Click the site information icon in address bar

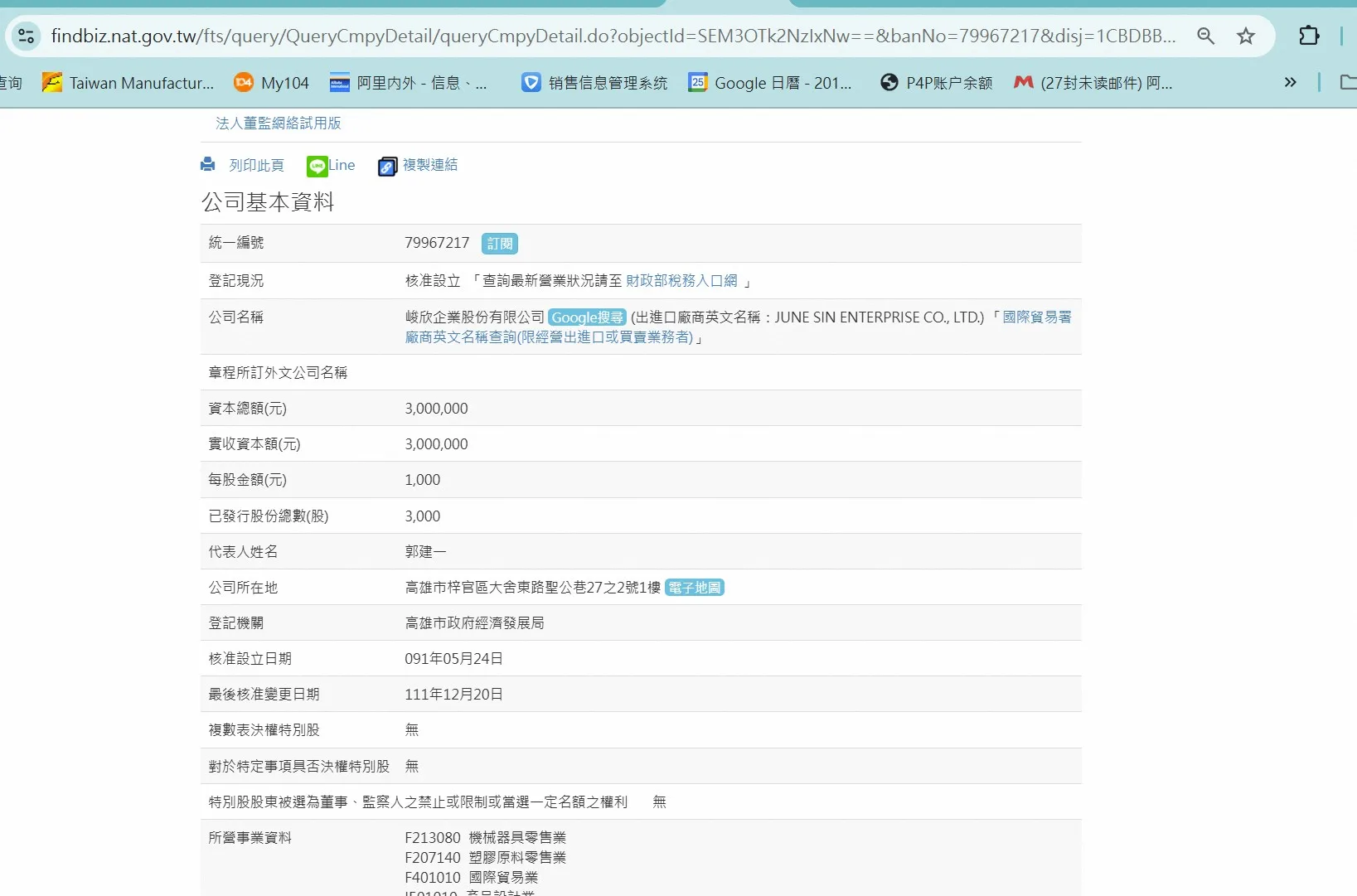tap(27, 36)
